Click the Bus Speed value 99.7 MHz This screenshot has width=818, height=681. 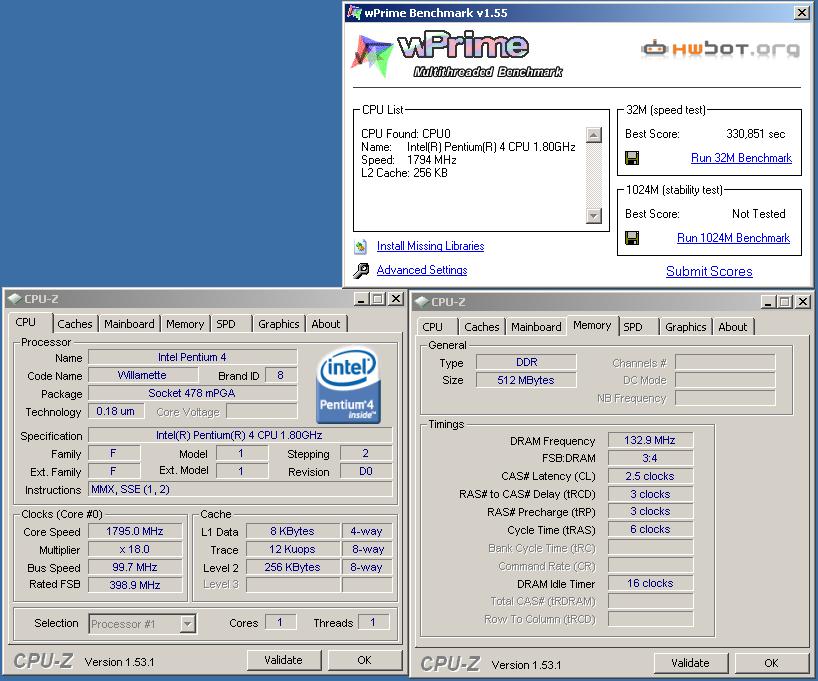click(x=135, y=567)
